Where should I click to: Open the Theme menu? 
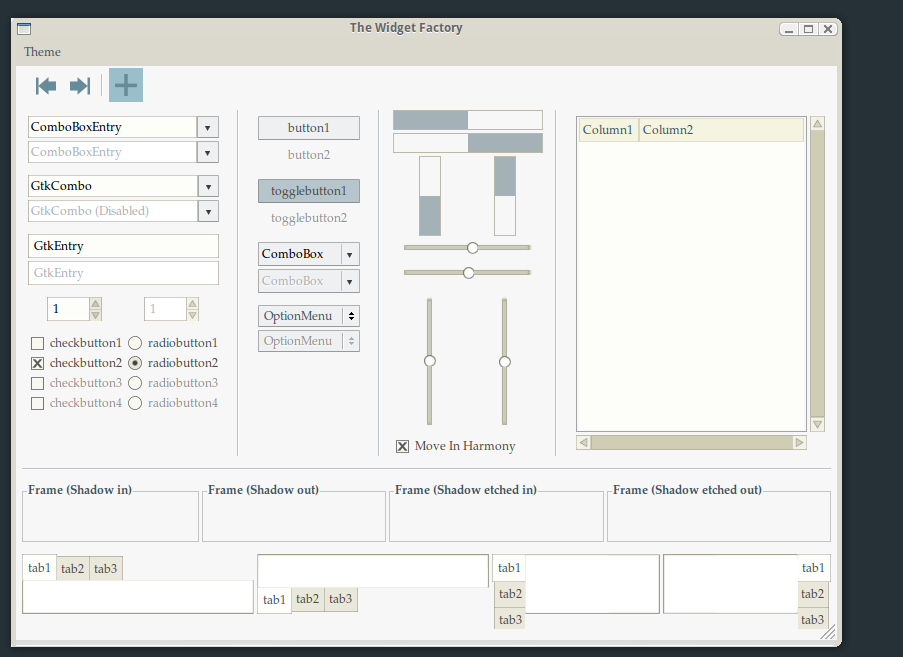(42, 52)
